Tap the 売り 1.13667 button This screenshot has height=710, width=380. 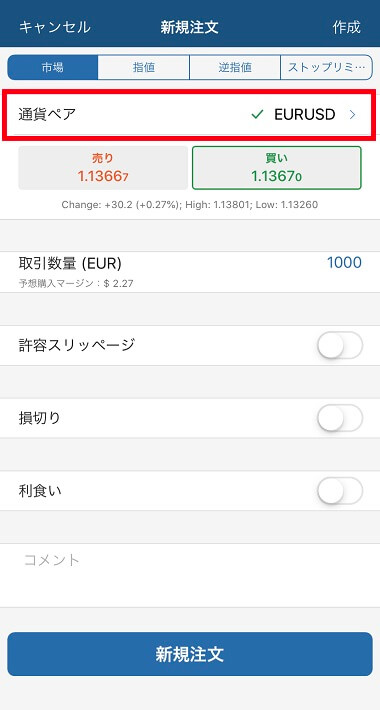103,168
